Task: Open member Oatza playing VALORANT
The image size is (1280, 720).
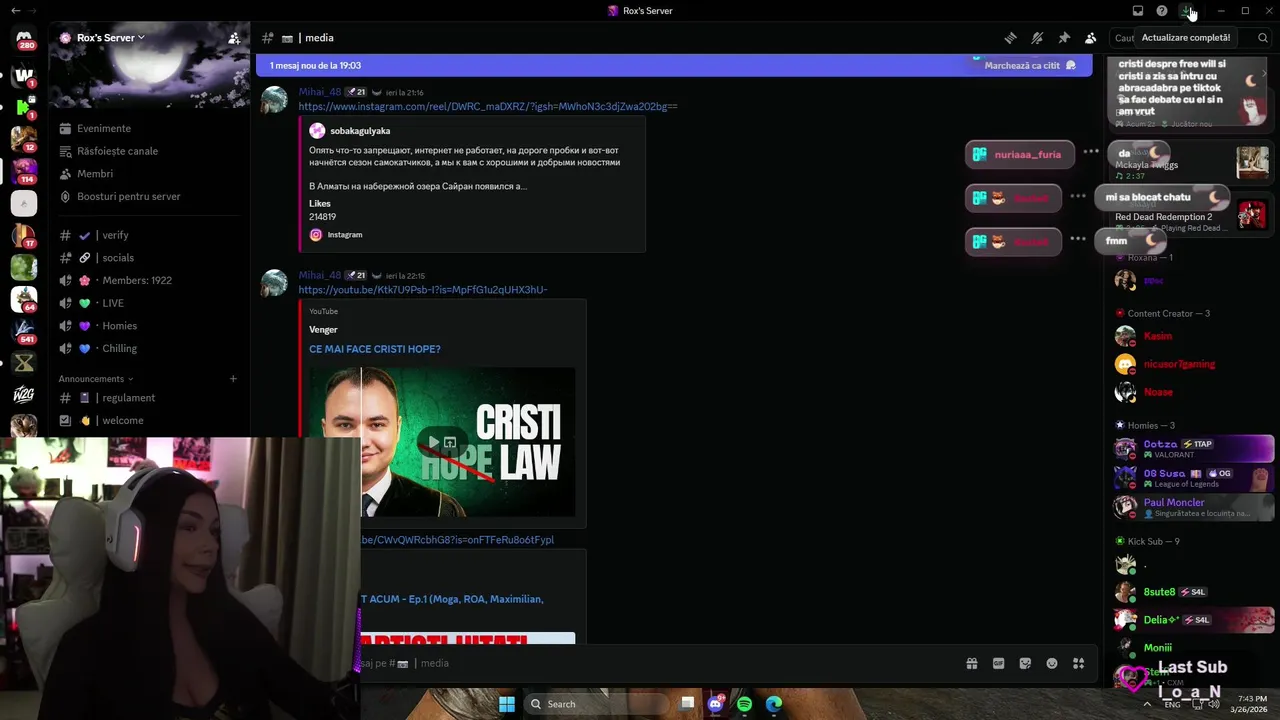Action: [x=1193, y=449]
